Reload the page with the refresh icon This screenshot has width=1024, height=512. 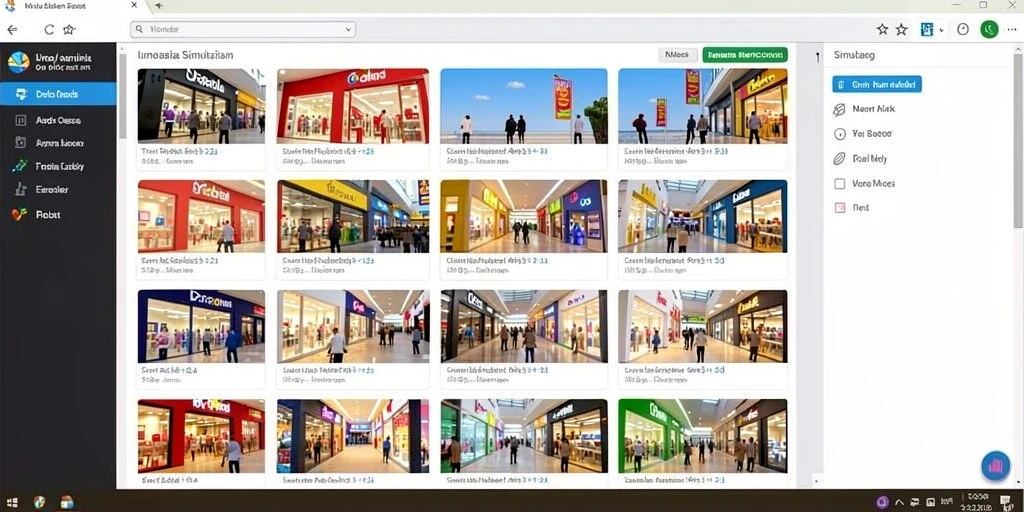(49, 29)
